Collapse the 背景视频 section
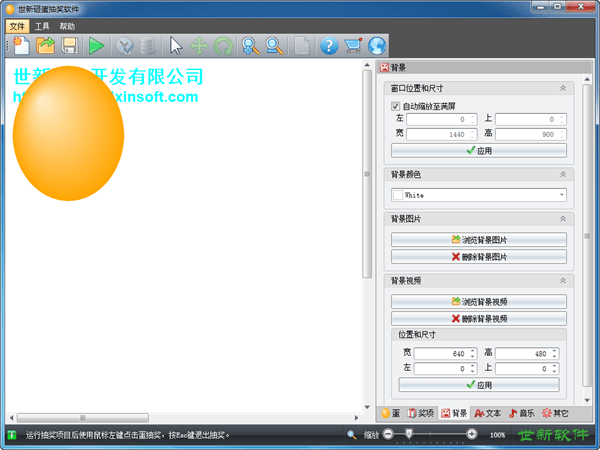The height and width of the screenshot is (450, 600). point(562,281)
